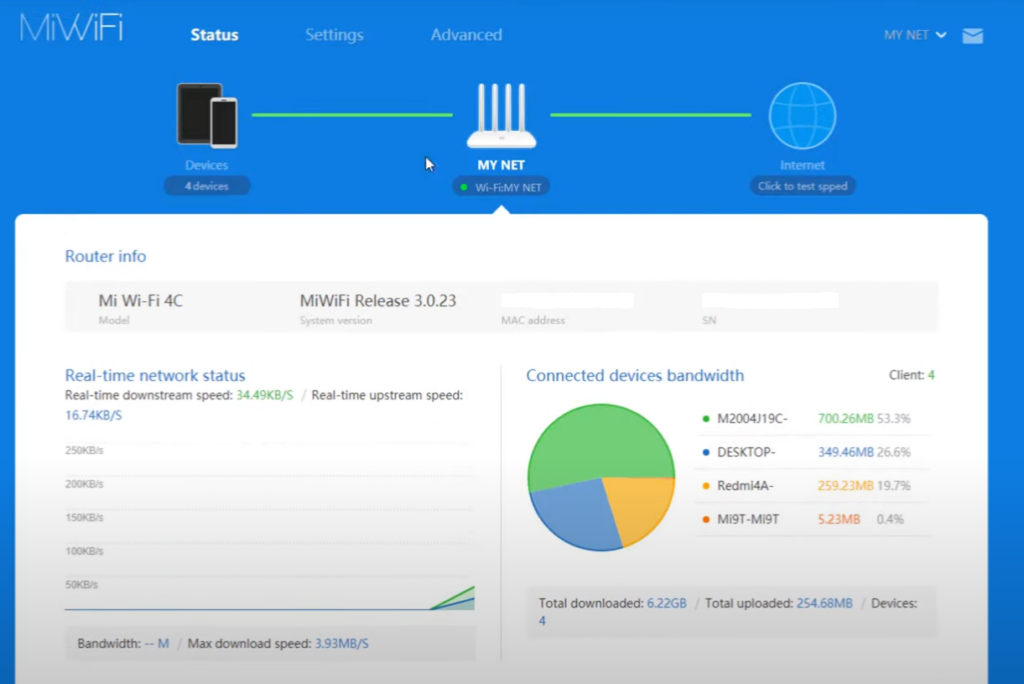The width and height of the screenshot is (1024, 684).
Task: Click the Real-time network status heading
Action: 155,375
